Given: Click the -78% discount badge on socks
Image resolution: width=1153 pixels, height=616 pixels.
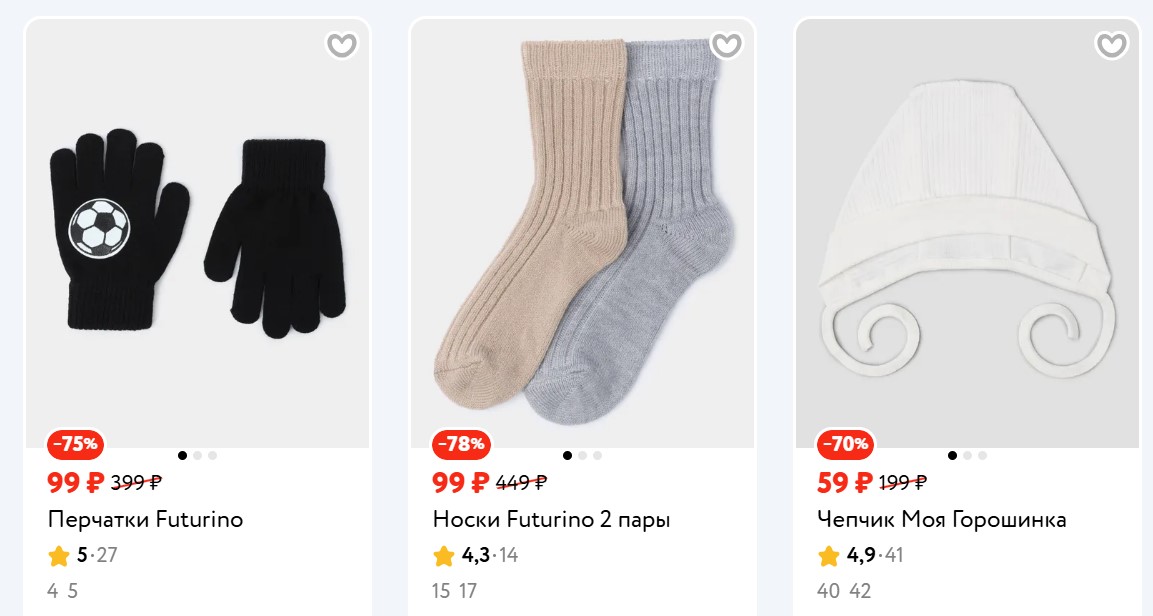Looking at the screenshot, I should coord(460,444).
